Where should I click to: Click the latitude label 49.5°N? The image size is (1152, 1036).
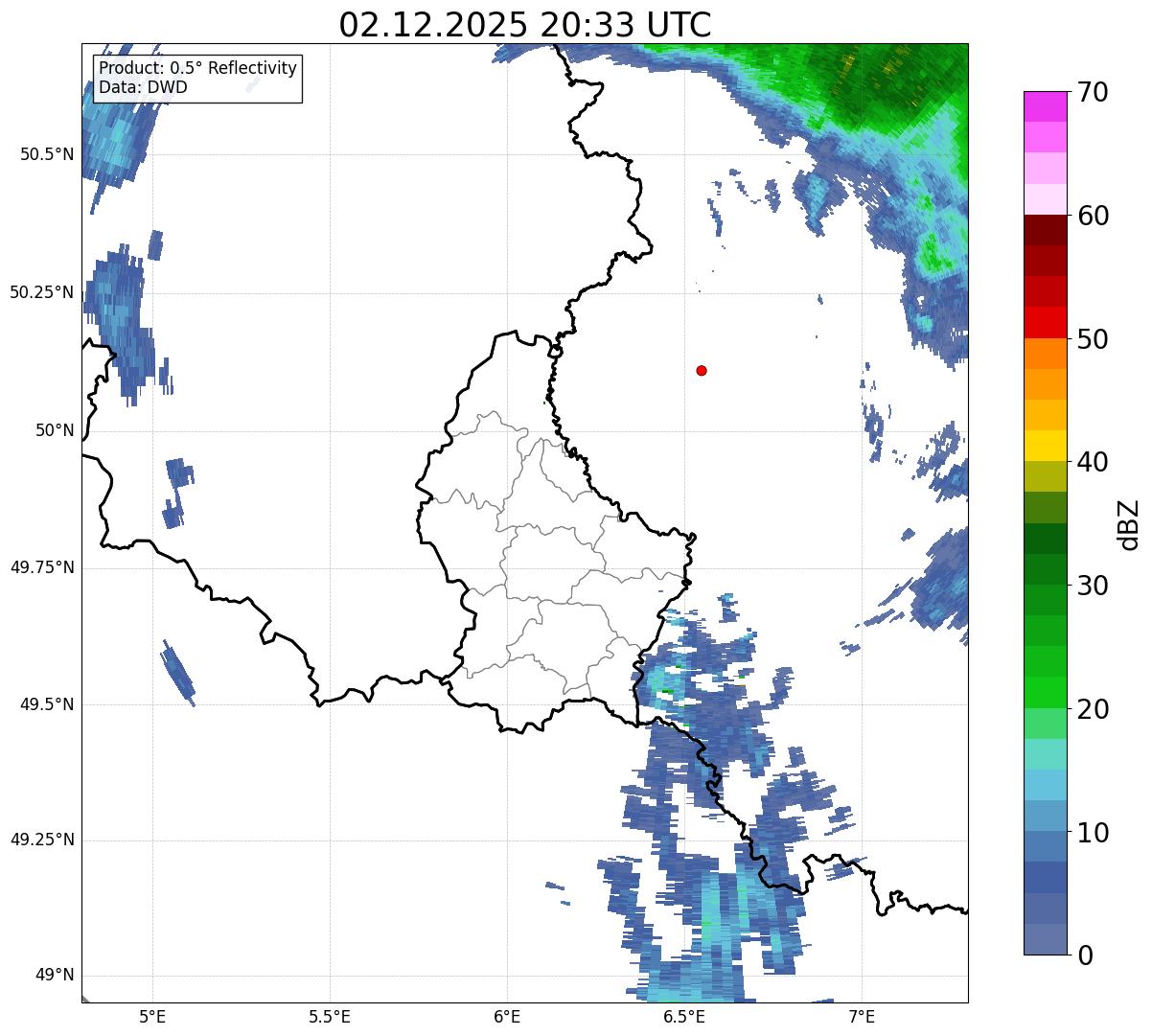click(x=46, y=704)
